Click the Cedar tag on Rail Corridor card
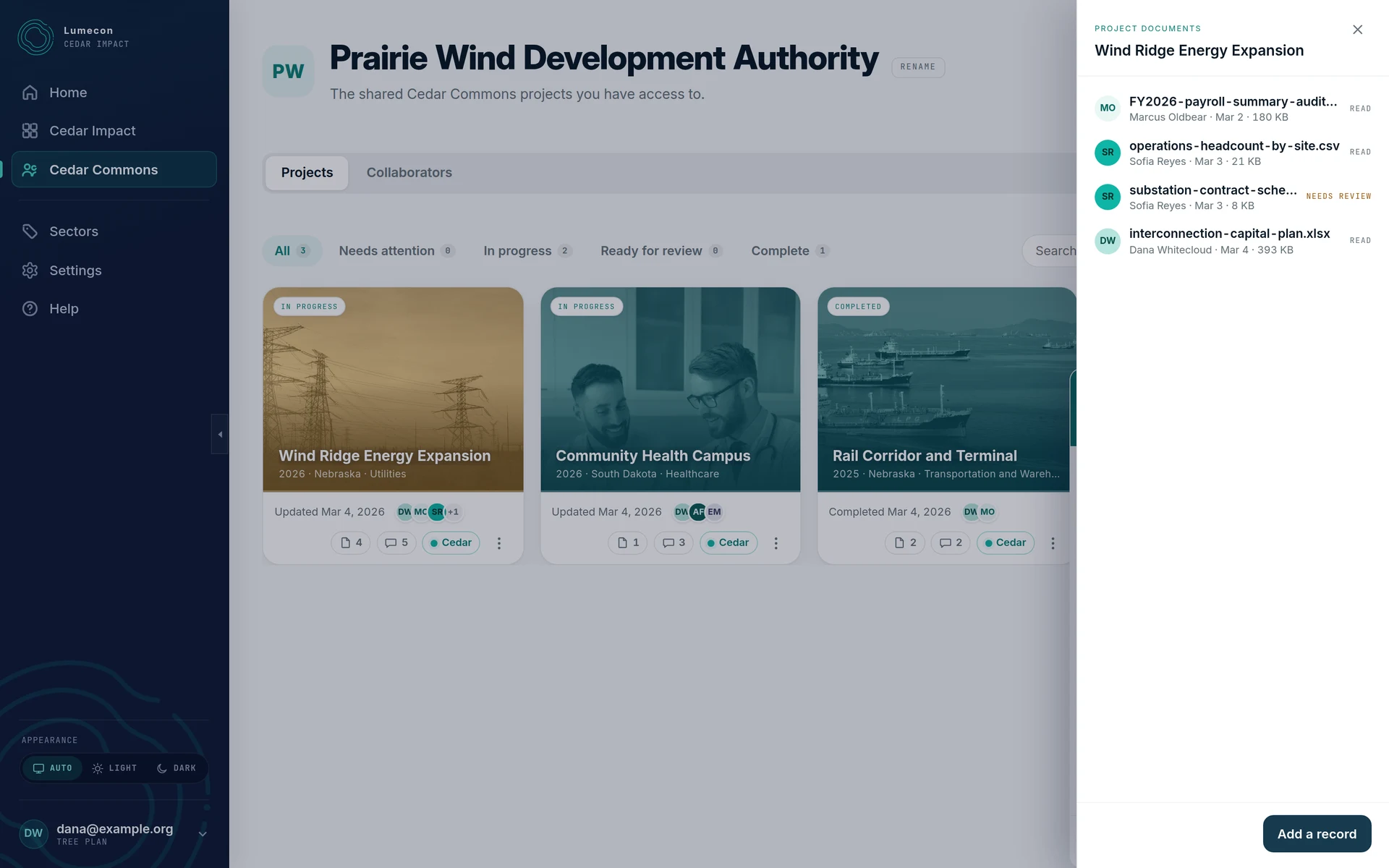1389x868 pixels. (1006, 543)
